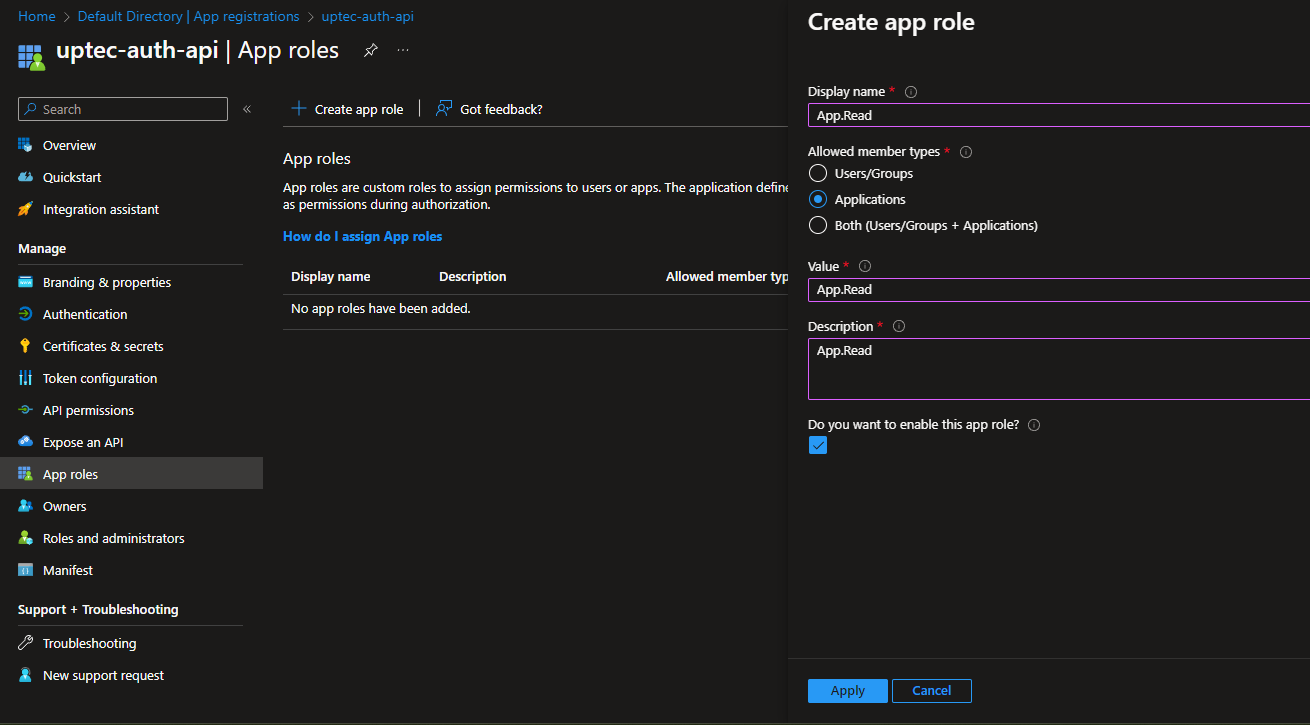Viewport: 1310px width, 725px height.
Task: Uncheck the enable this app role checkbox
Action: pyautogui.click(x=818, y=446)
